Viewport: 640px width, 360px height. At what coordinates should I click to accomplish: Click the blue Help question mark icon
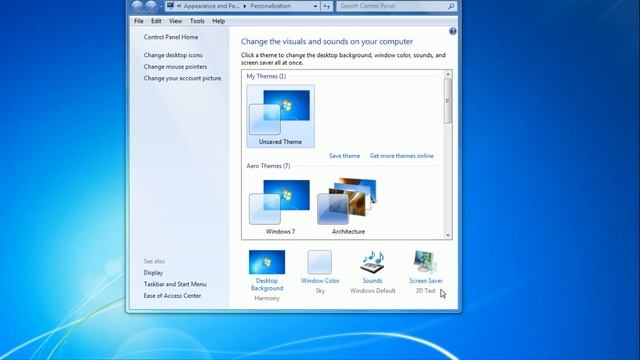pos(453,31)
